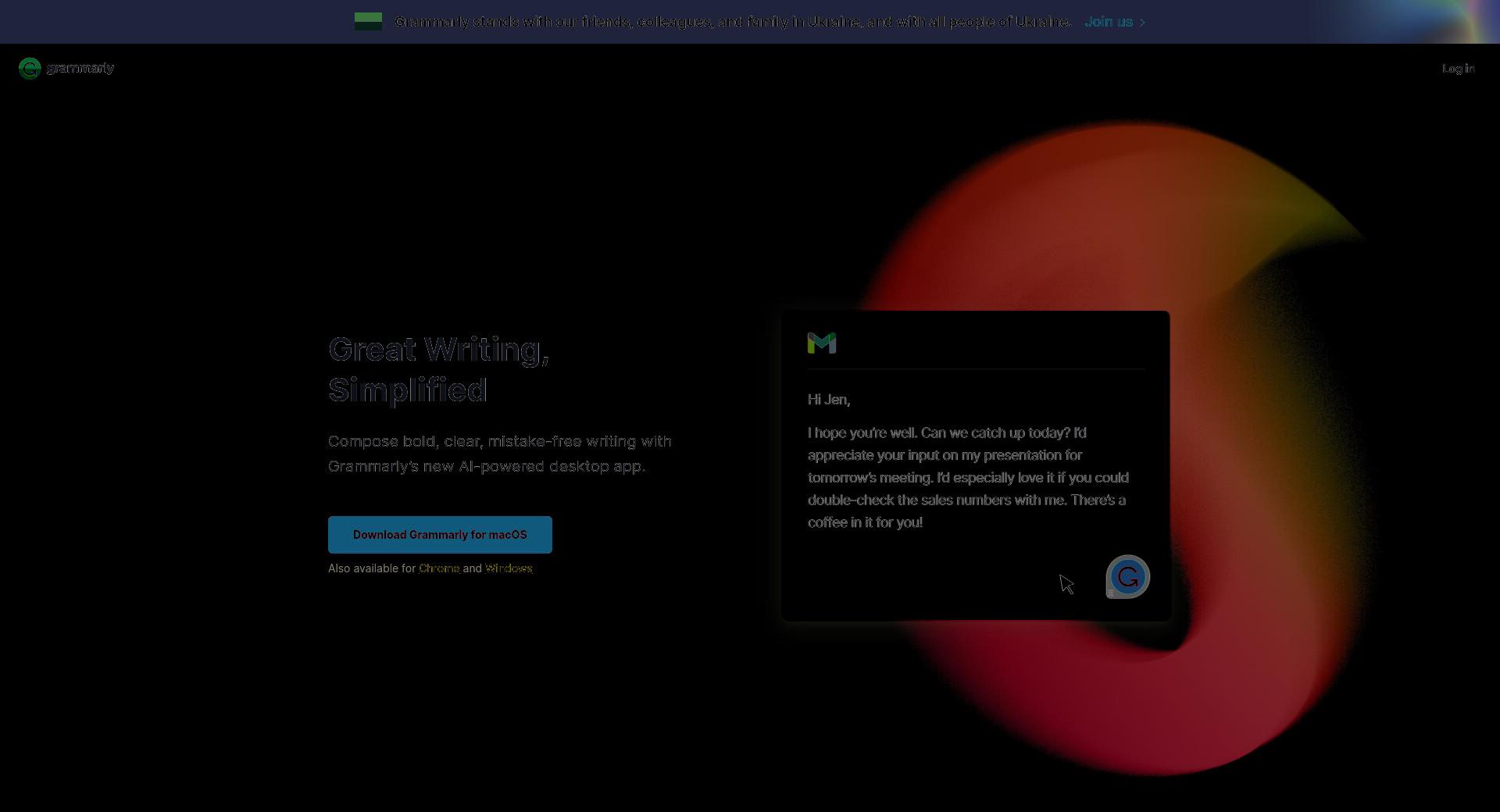
Task: Open the Windows availability link
Action: 509,568
